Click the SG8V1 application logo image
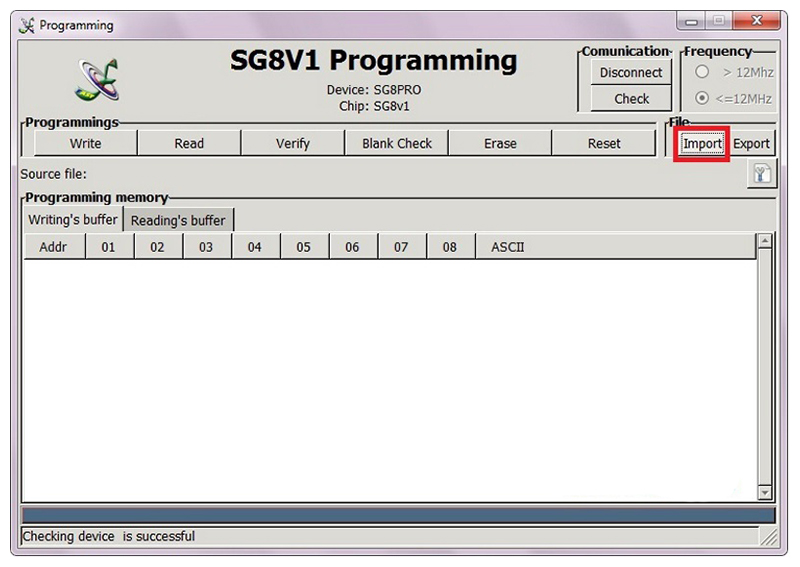This screenshot has width=800, height=567. tap(97, 79)
